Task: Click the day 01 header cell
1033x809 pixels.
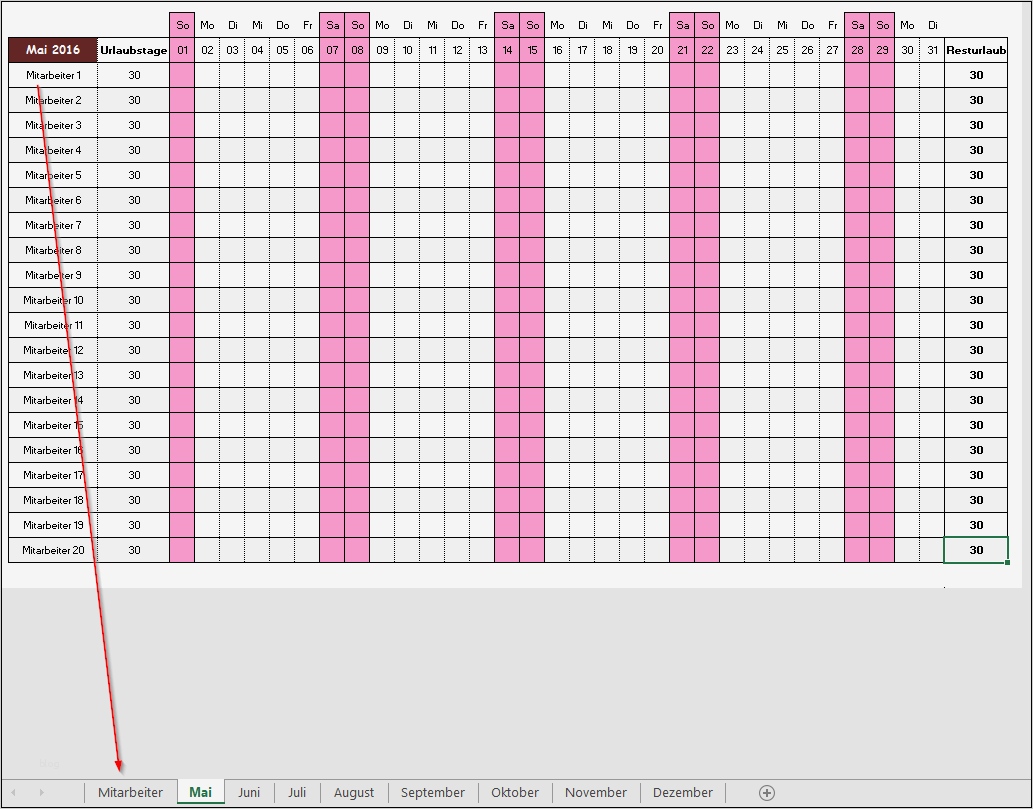Action: point(182,49)
